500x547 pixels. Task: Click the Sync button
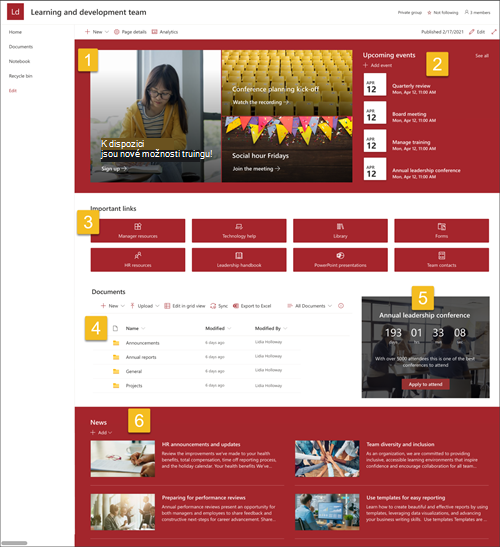[219, 306]
